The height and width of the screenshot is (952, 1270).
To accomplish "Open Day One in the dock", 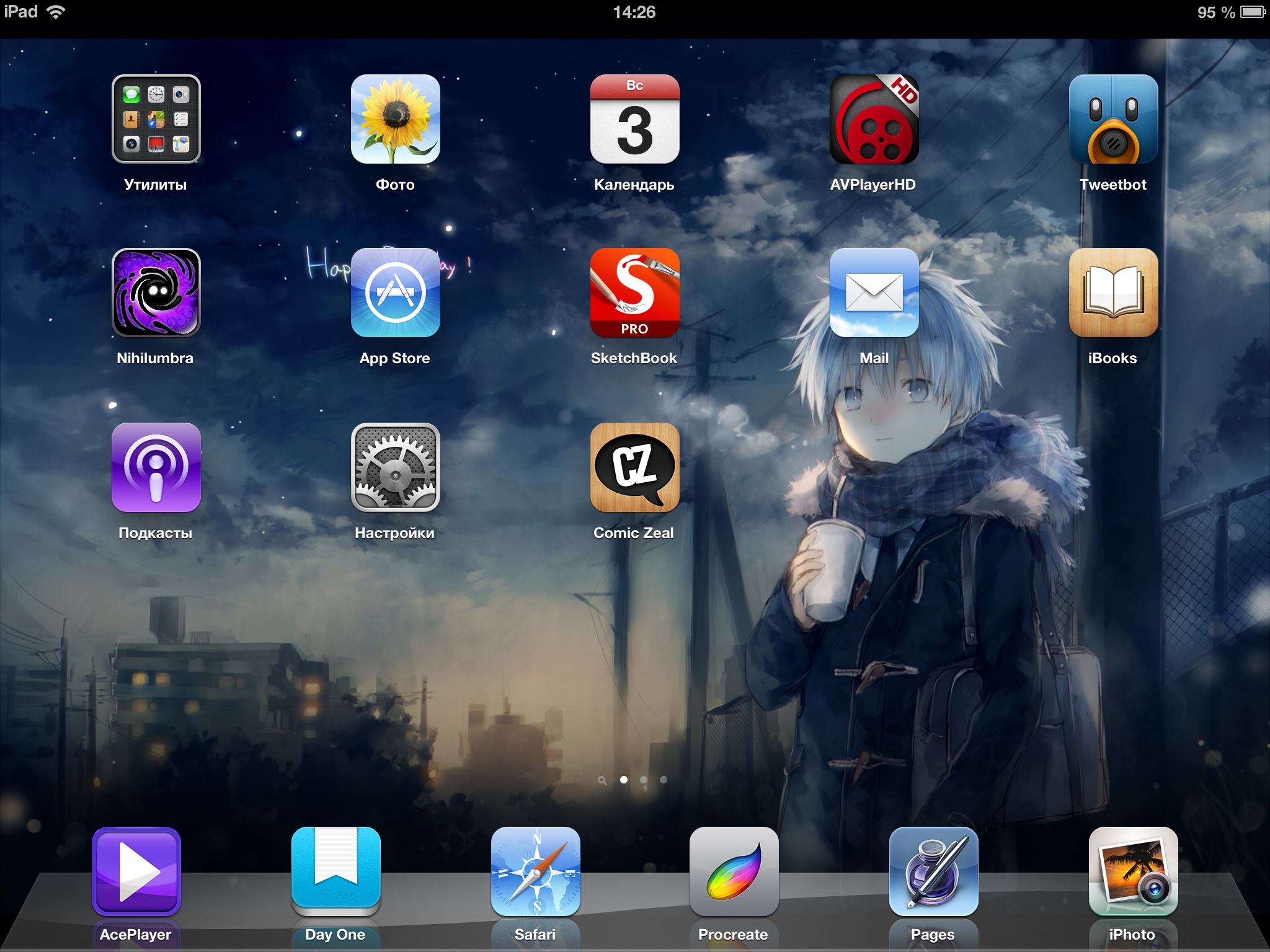I will tap(335, 871).
